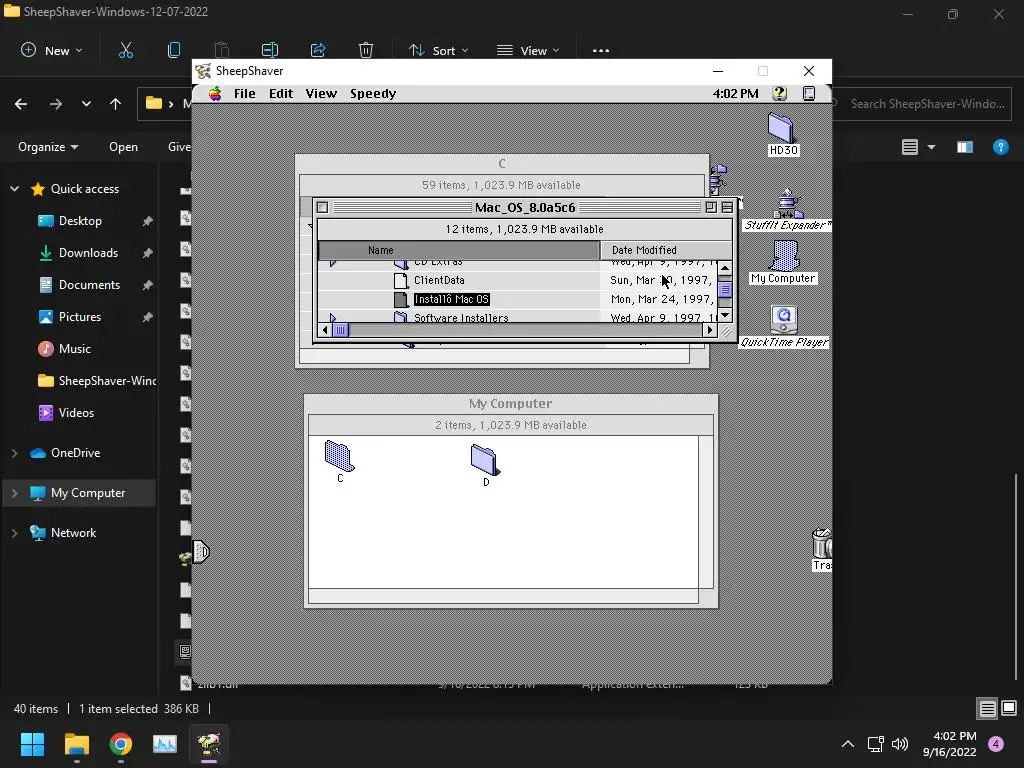Click the horizontal scrollbar right arrow
The image size is (1024, 768).
pos(710,330)
